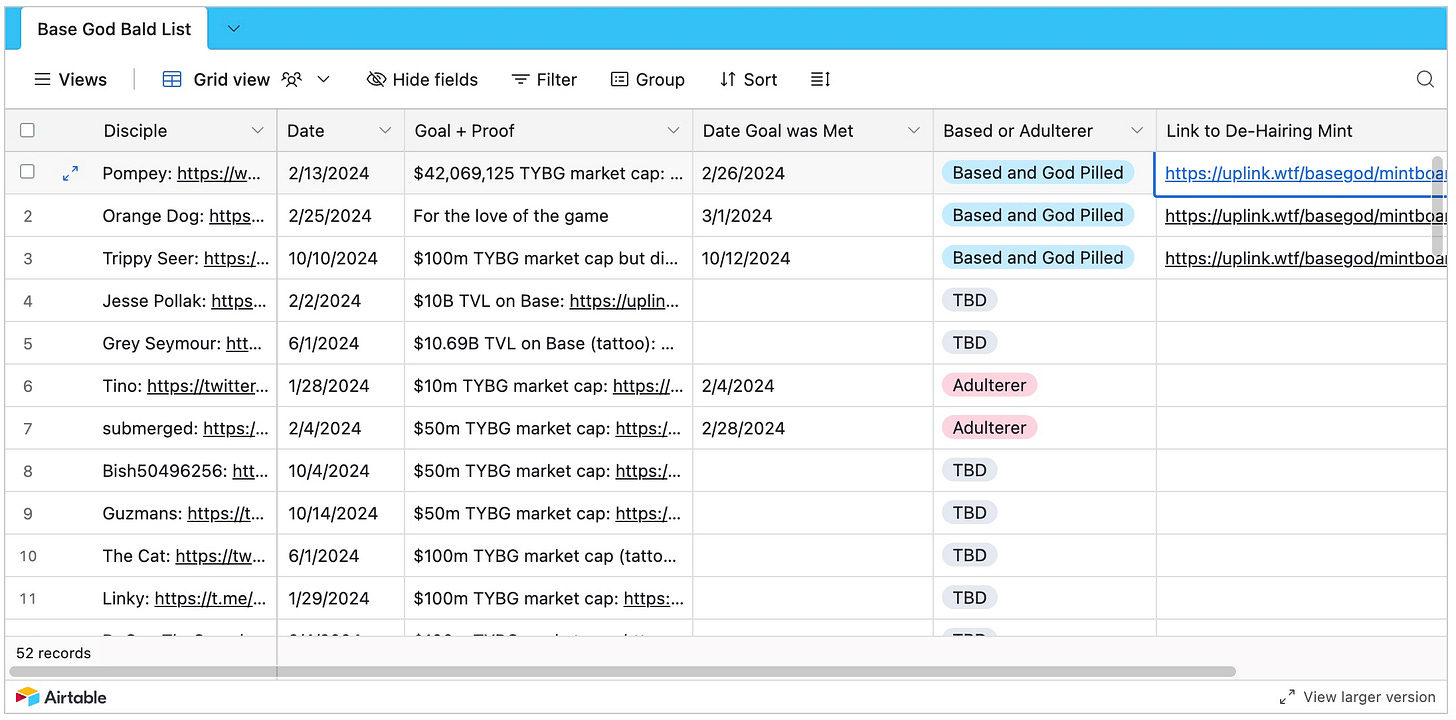Open Hide fields options

(x=422, y=79)
